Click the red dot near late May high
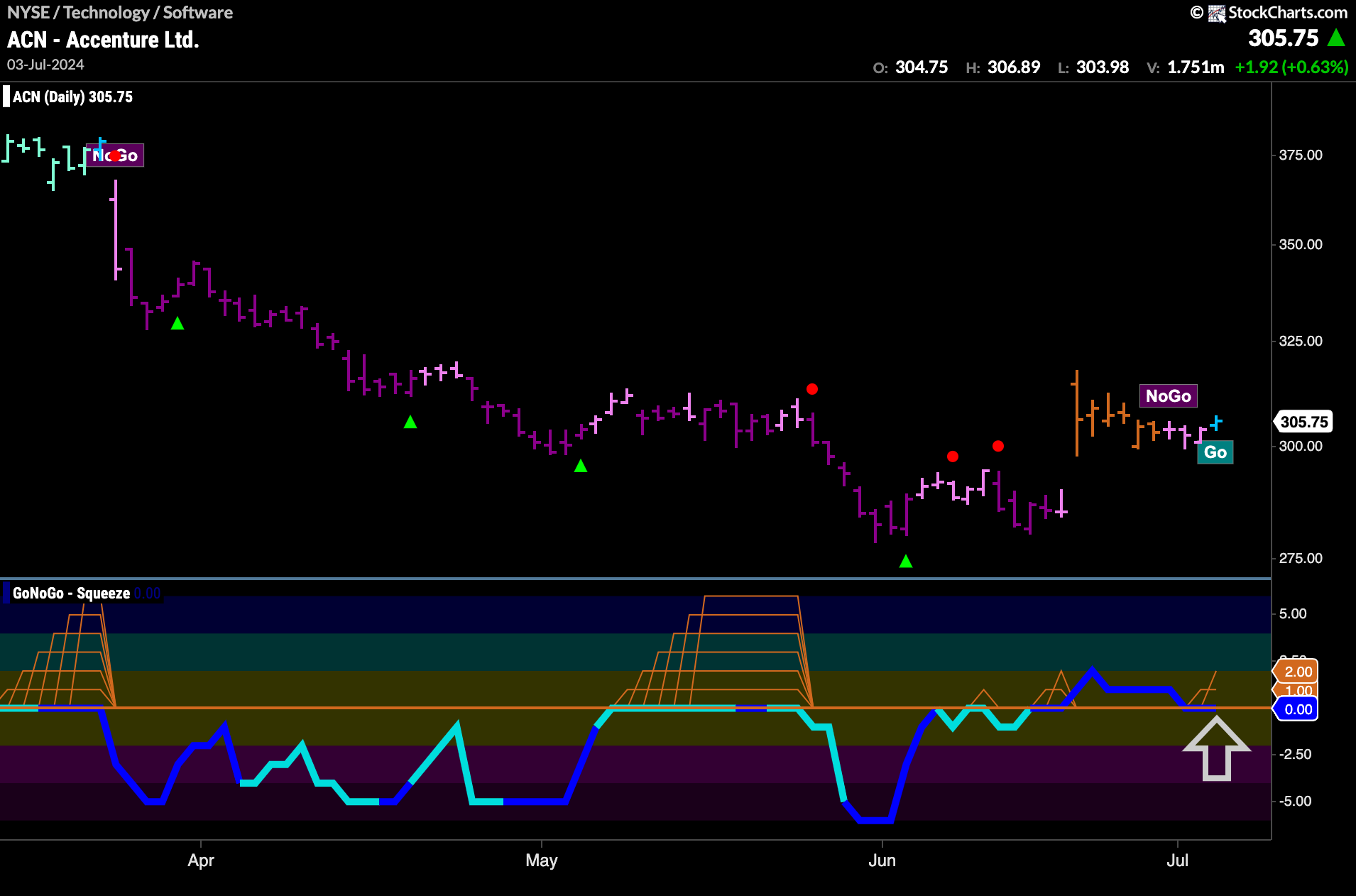This screenshot has height=896, width=1356. click(812, 389)
